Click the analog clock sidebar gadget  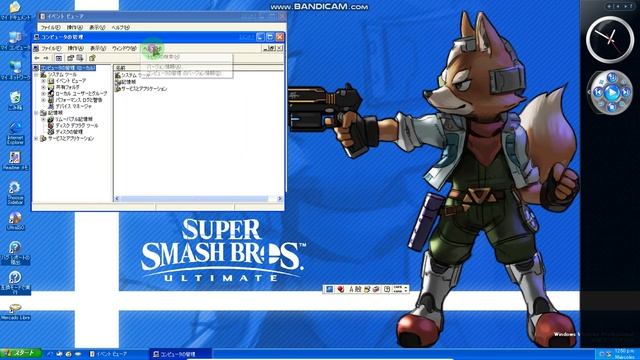[610, 40]
